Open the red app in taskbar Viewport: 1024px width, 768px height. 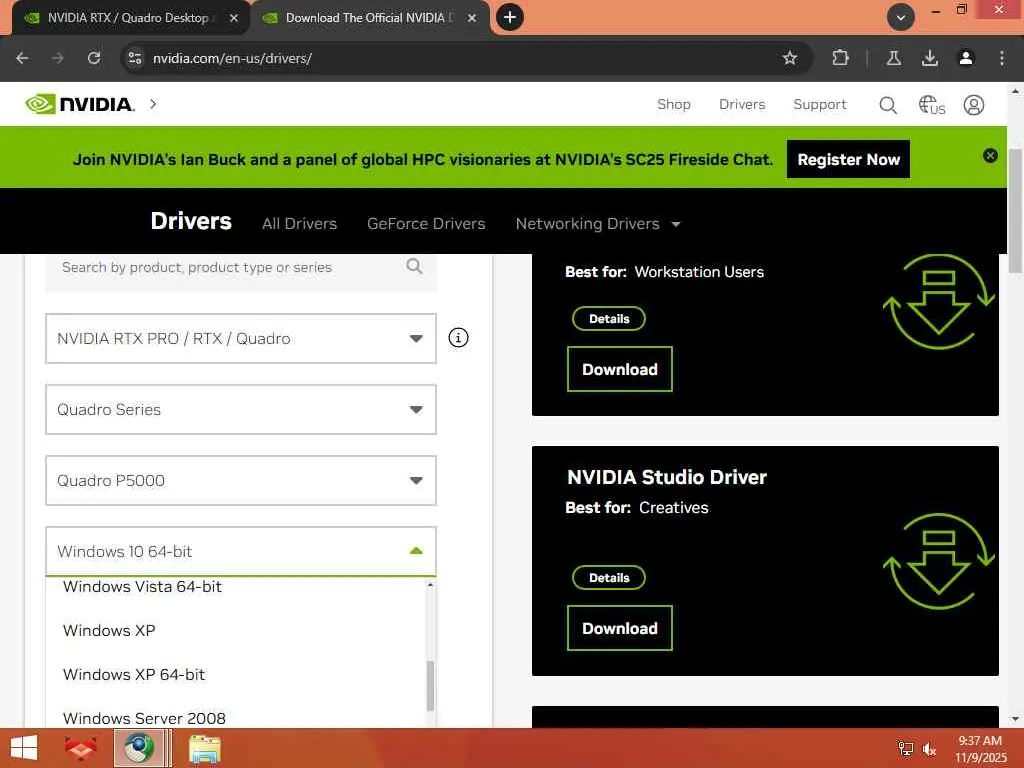(81, 748)
